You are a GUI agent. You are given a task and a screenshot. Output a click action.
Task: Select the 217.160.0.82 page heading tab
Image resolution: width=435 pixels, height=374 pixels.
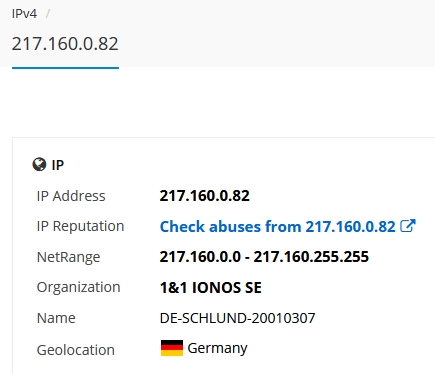[x=65, y=44]
